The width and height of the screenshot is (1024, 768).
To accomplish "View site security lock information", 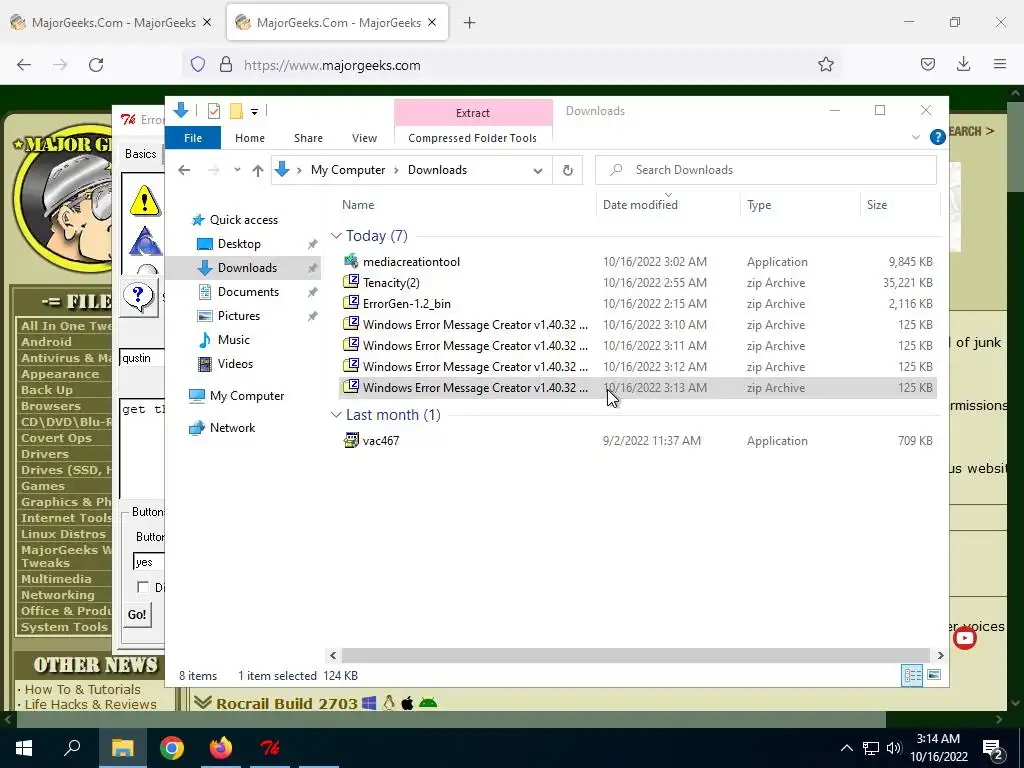I will pyautogui.click(x=226, y=65).
